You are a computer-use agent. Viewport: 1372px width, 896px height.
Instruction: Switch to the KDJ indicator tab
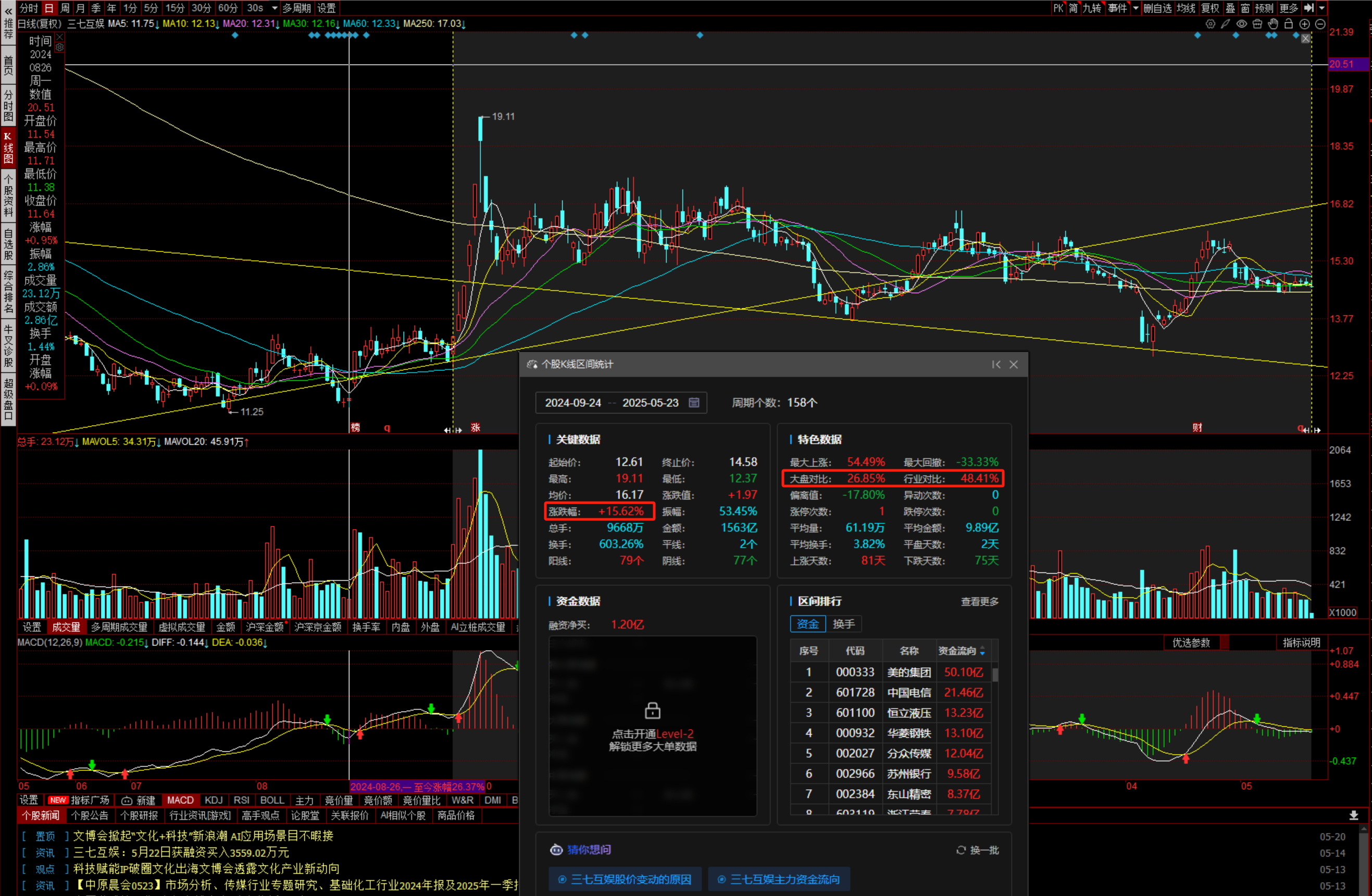click(x=213, y=800)
